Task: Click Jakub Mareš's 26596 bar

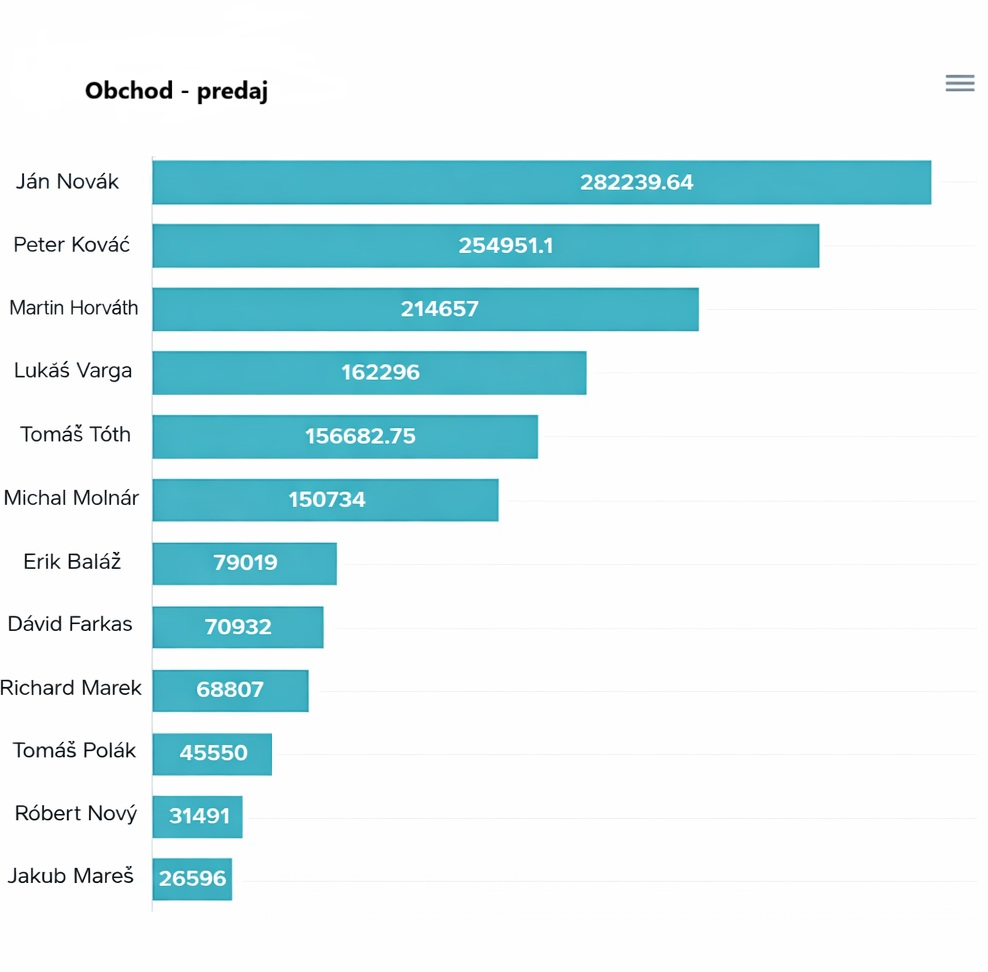Action: [192, 880]
